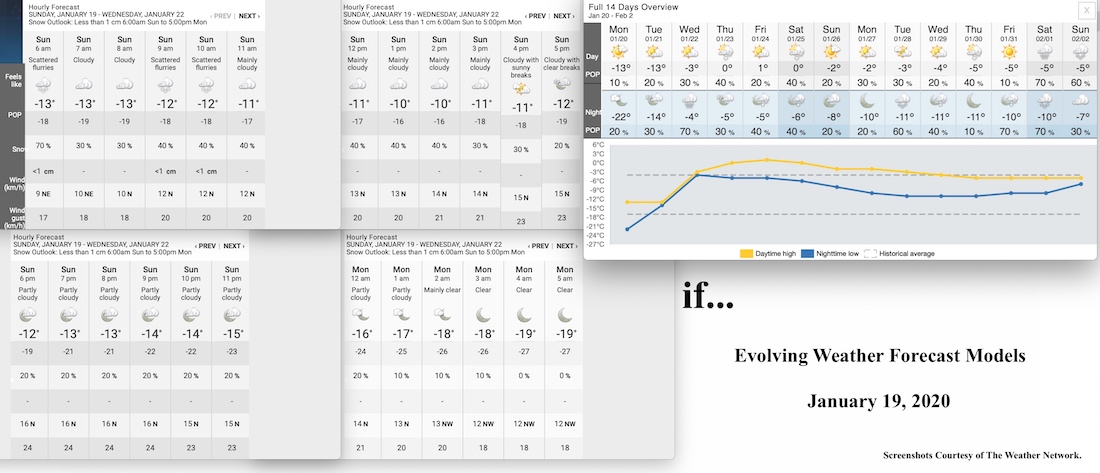Screen dimensions: 1100x473
Task: Click the first blue nighttime low chart point
Action: coord(627,229)
